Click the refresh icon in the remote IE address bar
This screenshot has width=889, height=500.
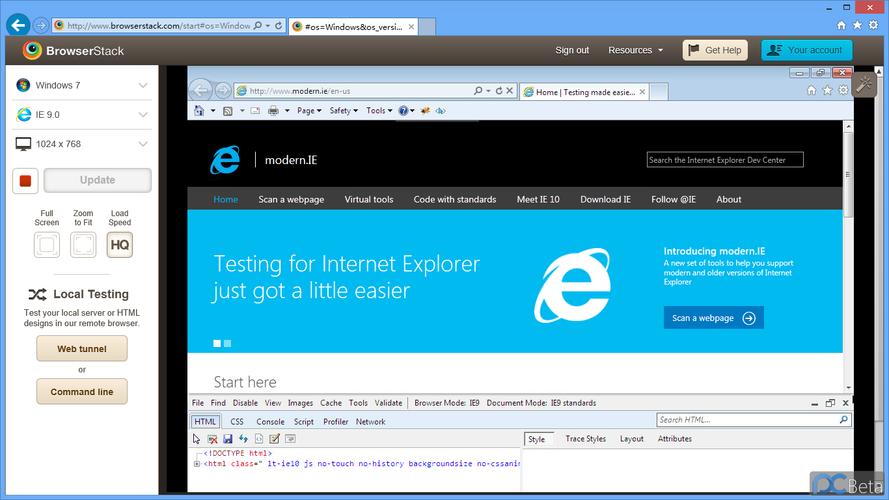coord(499,91)
